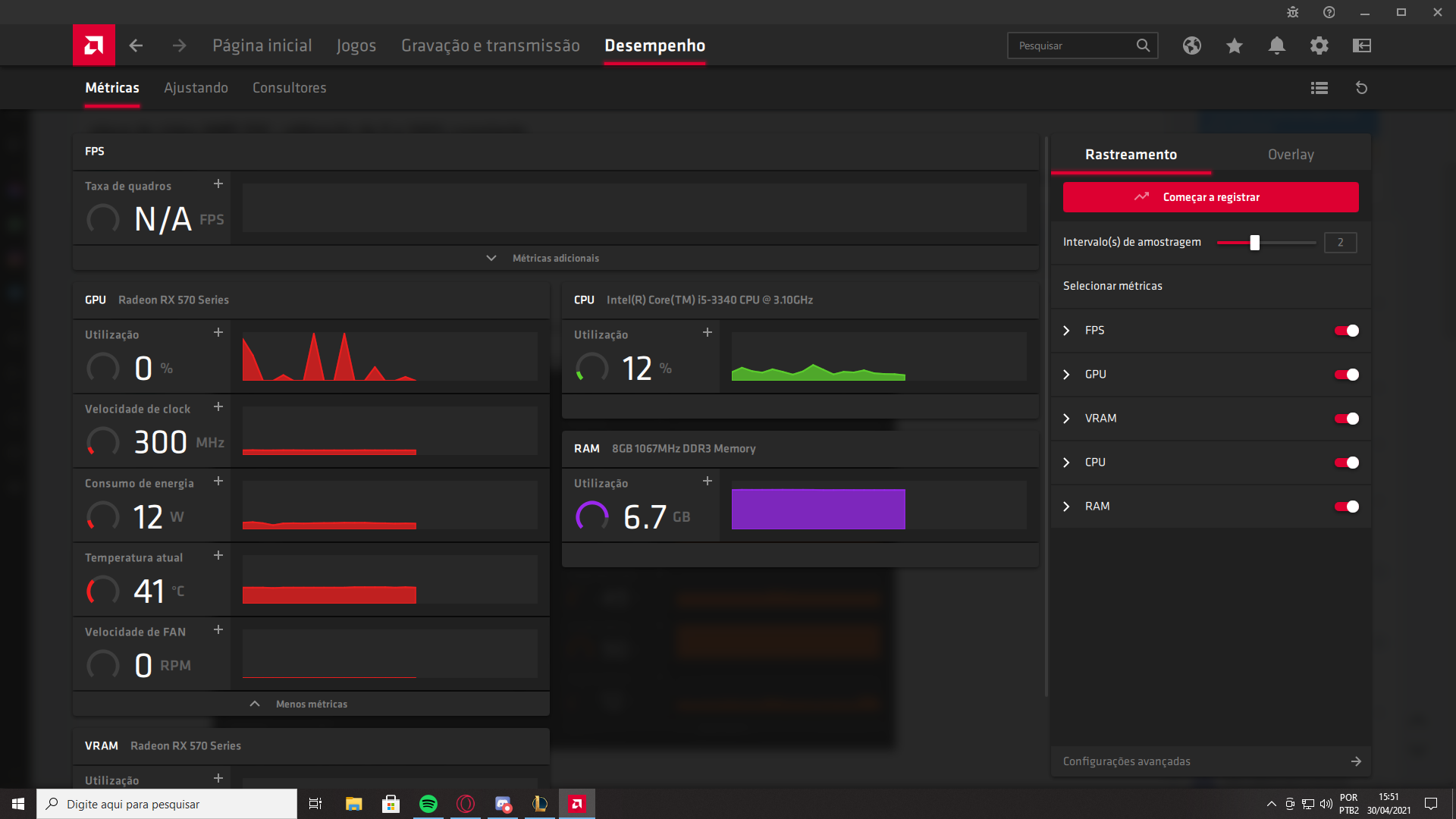Image resolution: width=1456 pixels, height=819 pixels.
Task: Open Opera browser from the taskbar
Action: [x=466, y=804]
